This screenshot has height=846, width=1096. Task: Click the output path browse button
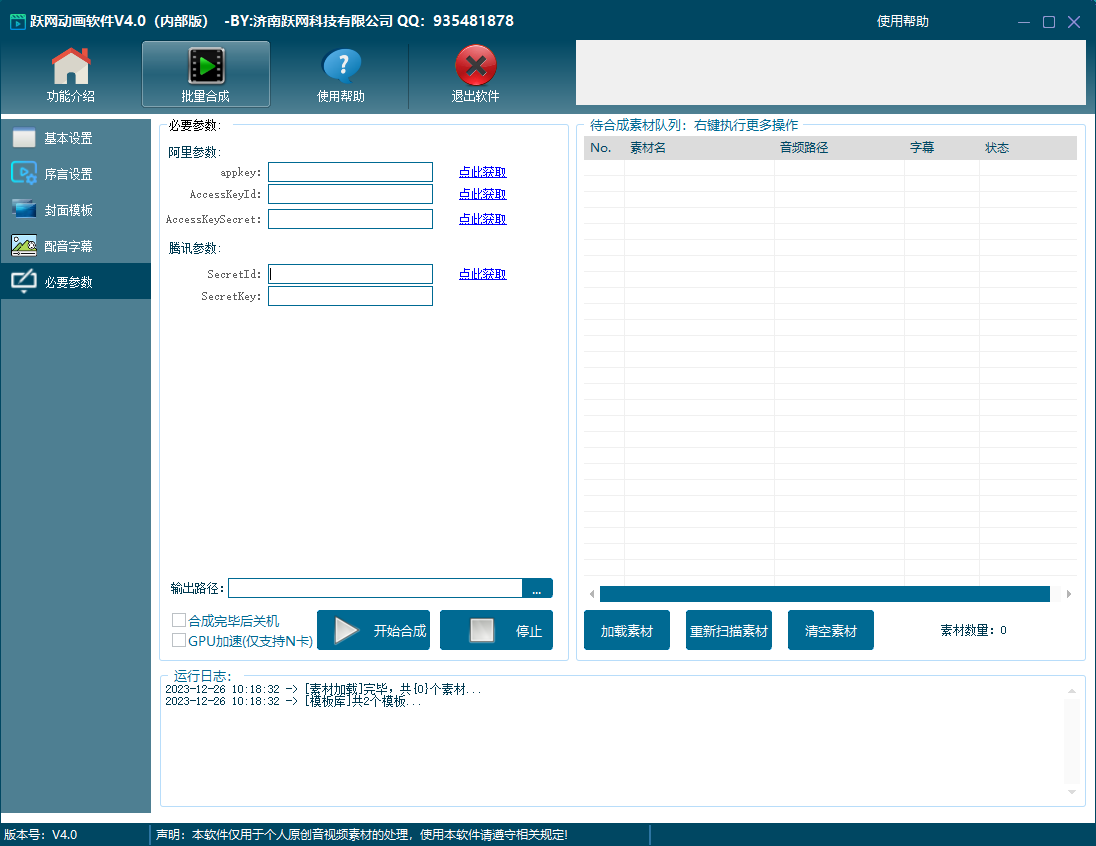[537, 589]
